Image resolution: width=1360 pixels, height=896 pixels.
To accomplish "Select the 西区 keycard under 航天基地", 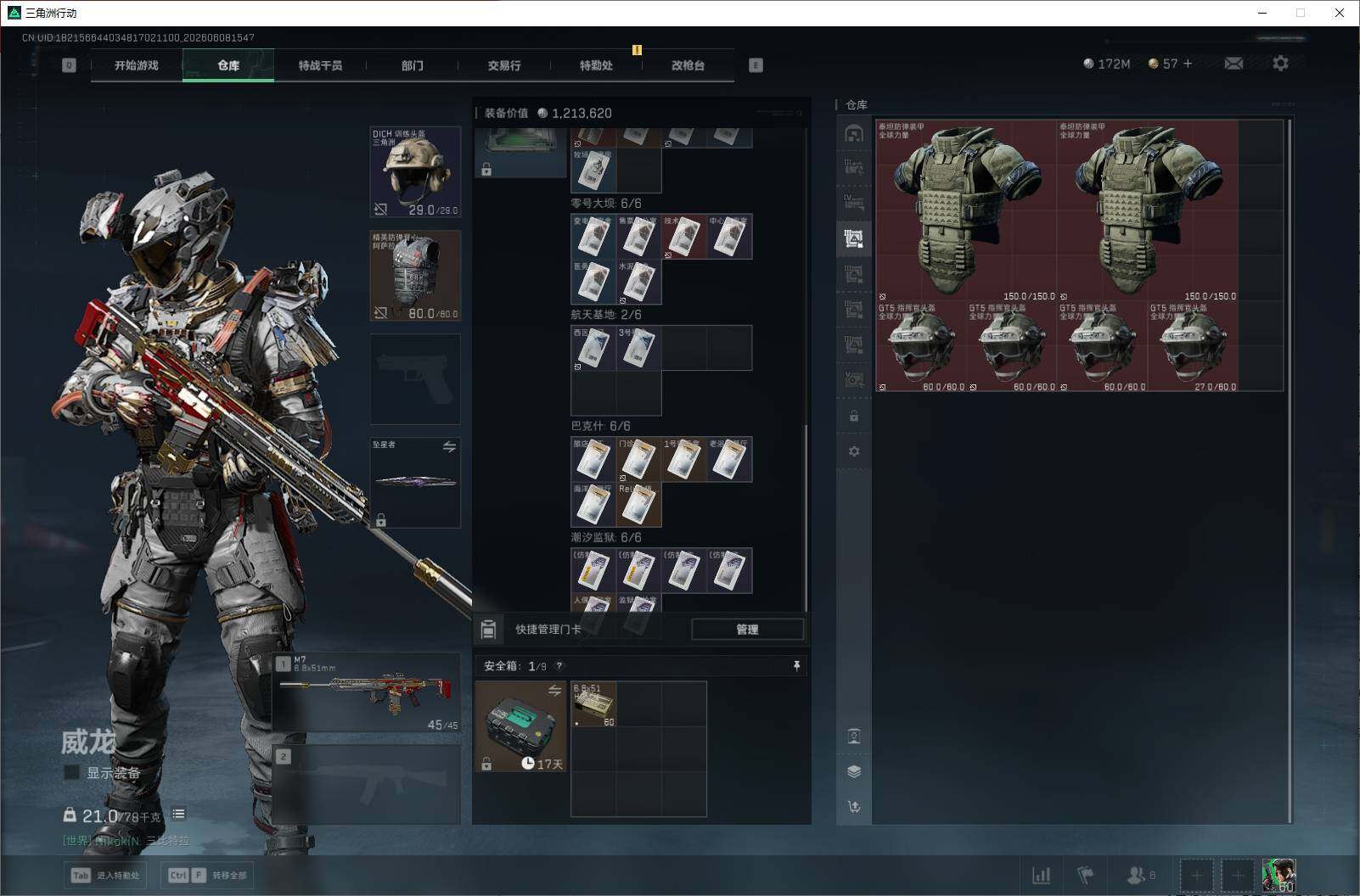I will point(593,348).
